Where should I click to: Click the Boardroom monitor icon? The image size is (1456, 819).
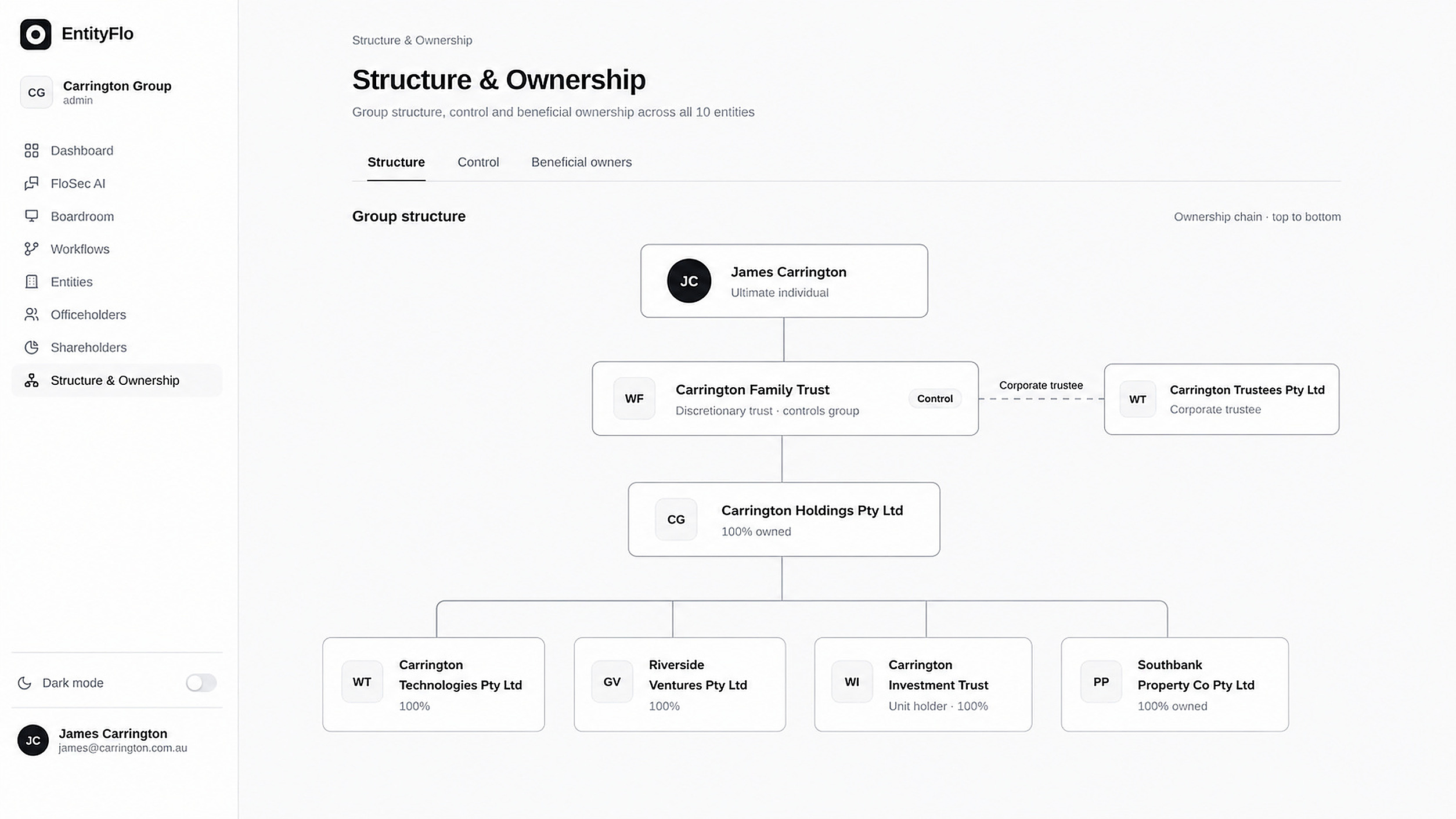point(31,216)
